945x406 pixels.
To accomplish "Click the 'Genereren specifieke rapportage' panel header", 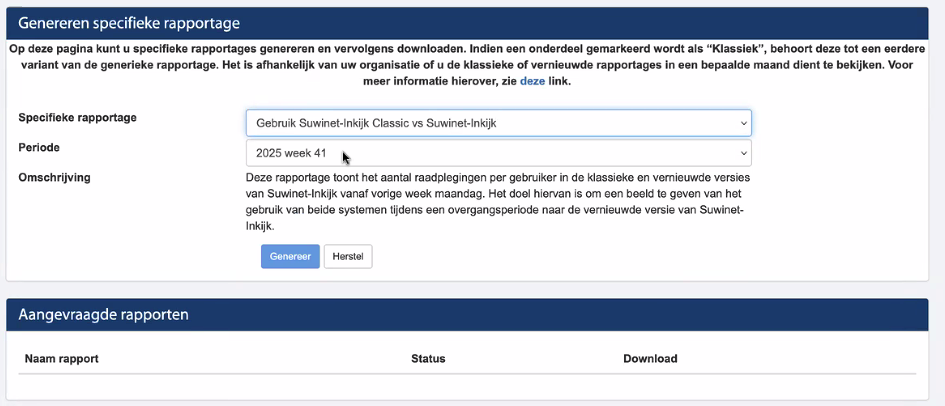I will pos(128,23).
